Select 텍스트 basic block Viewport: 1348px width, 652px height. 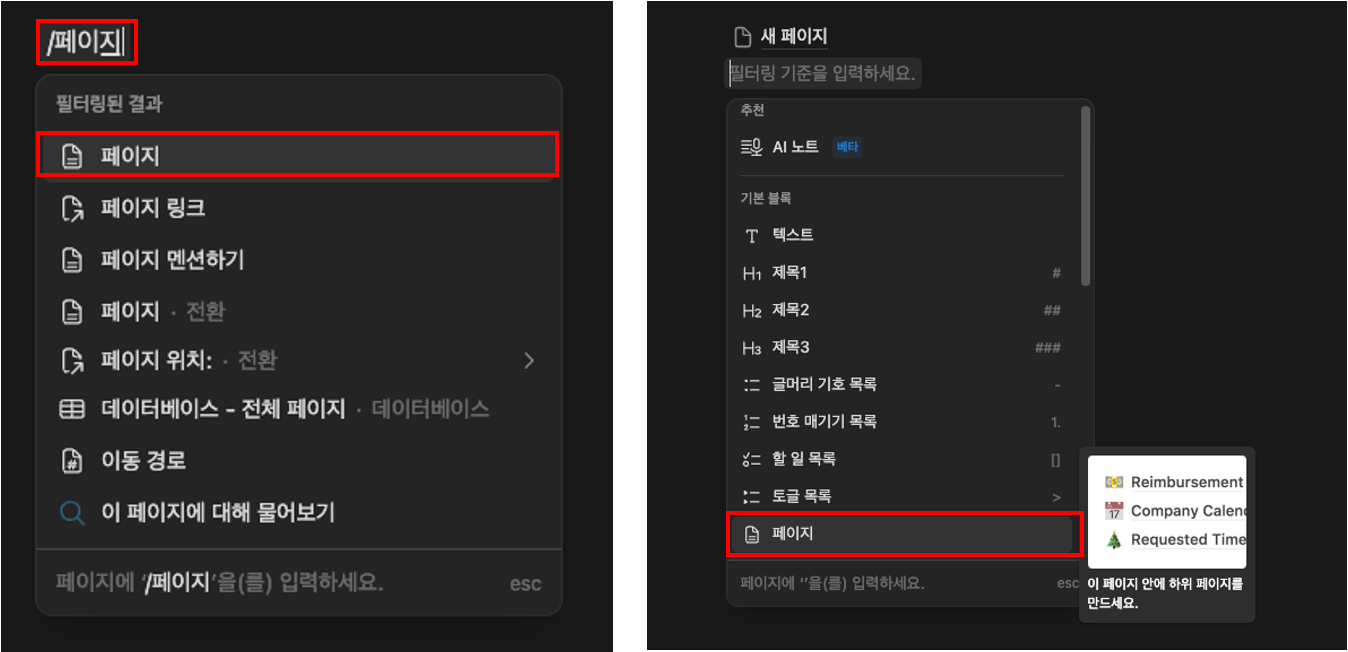point(900,235)
